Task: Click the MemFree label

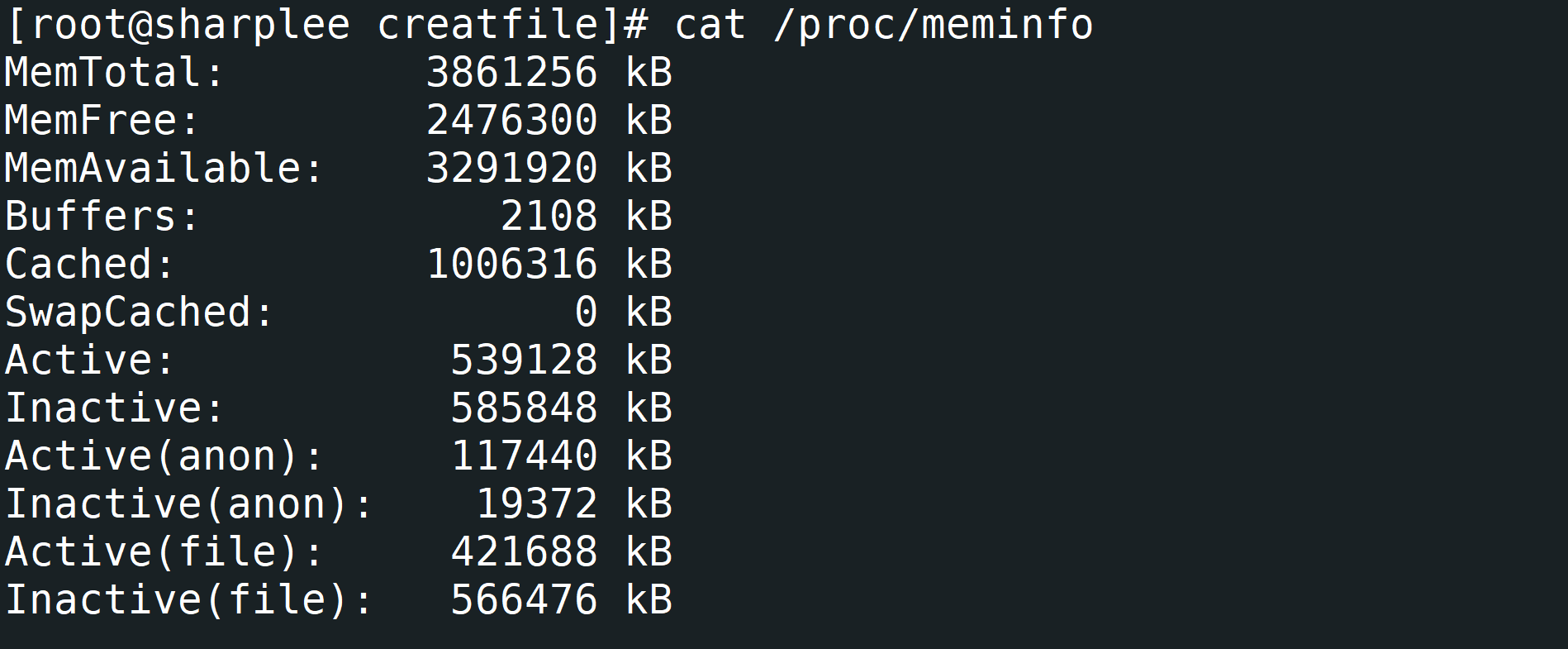Action: (102, 121)
